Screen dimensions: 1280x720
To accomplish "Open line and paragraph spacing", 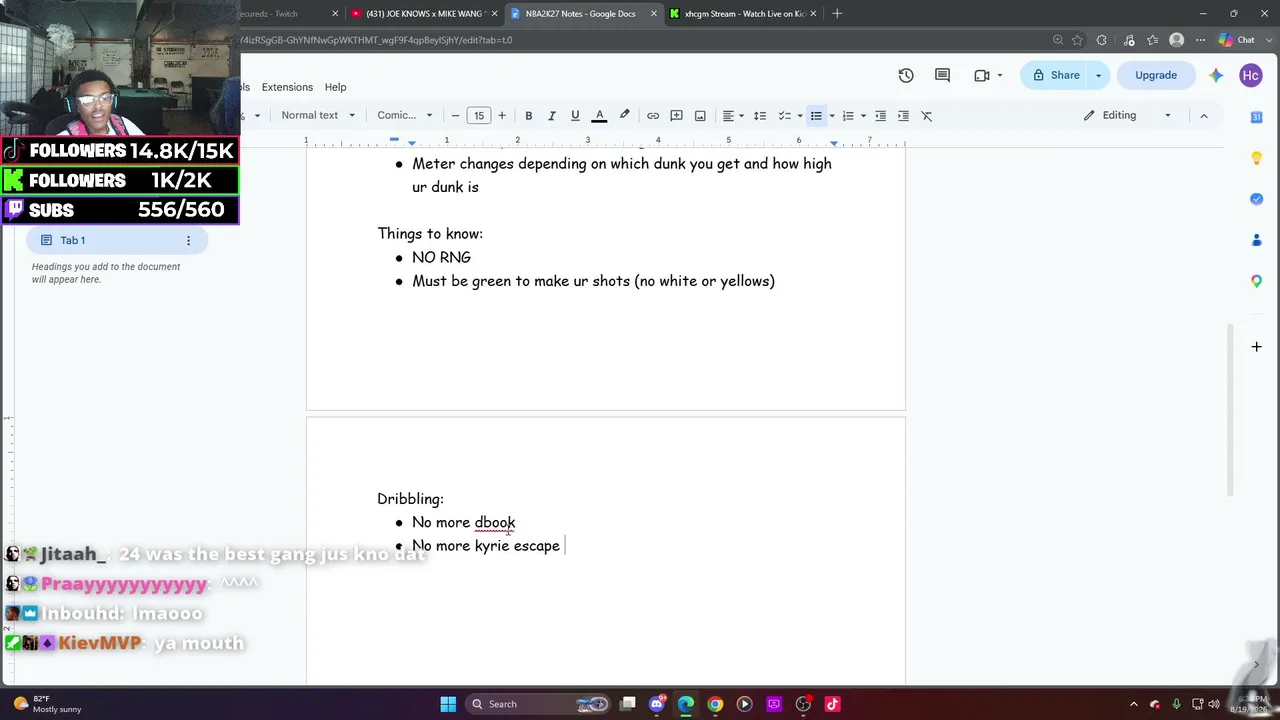I will pyautogui.click(x=760, y=116).
